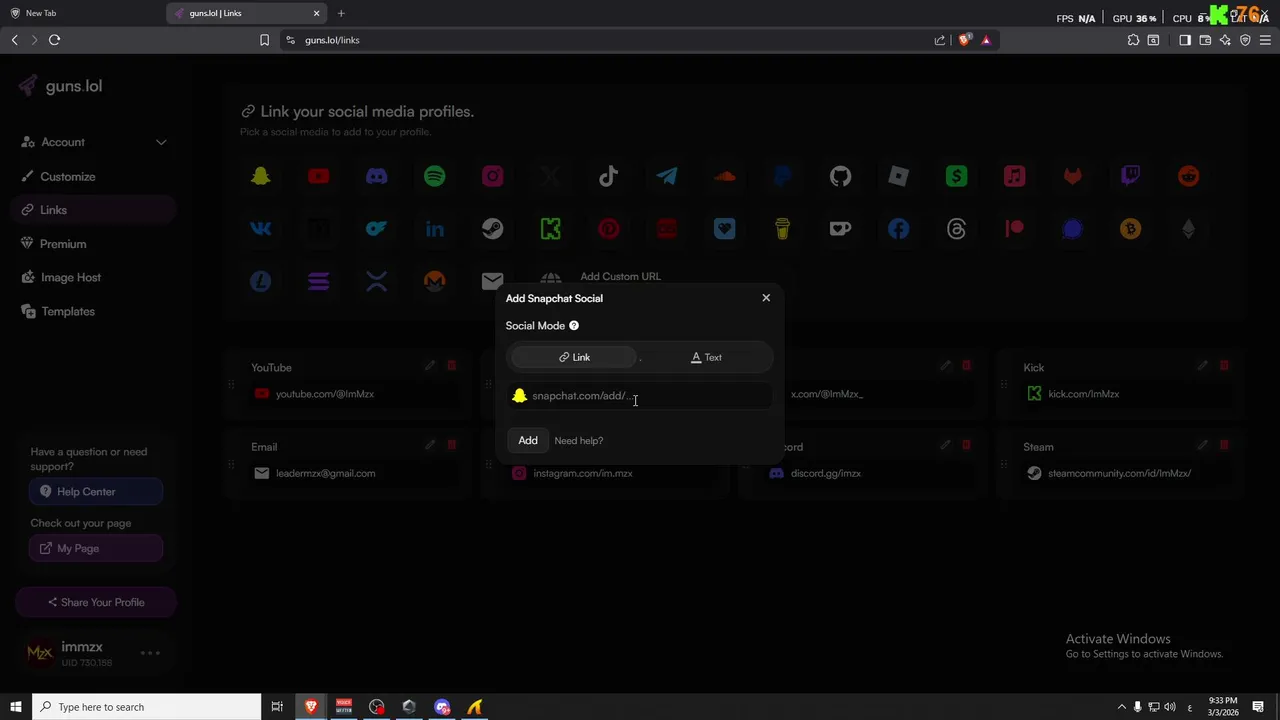The height and width of the screenshot is (720, 1280).
Task: Open a new browser tab
Action: pos(341,13)
